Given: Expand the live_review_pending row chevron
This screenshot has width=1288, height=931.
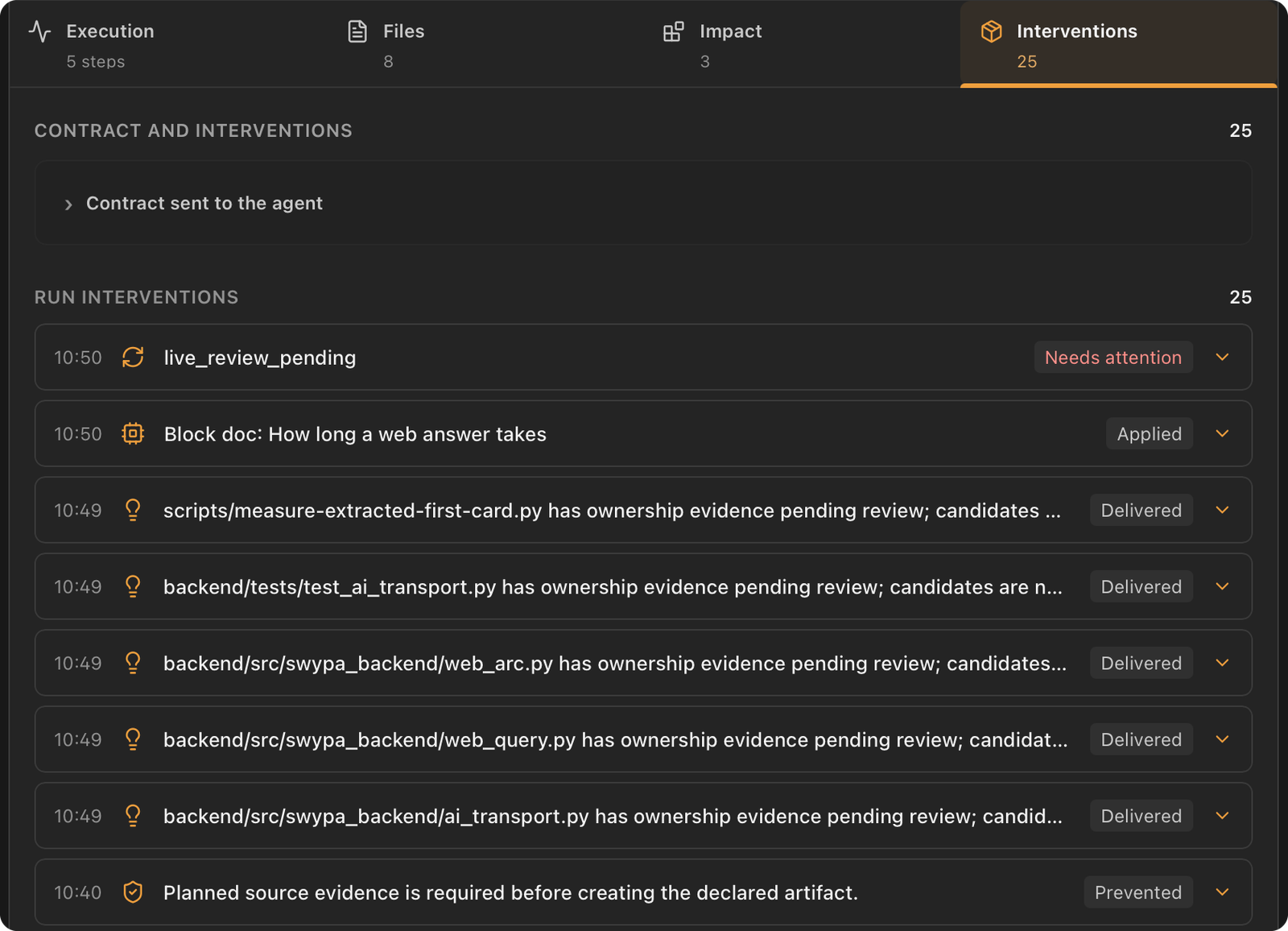Looking at the screenshot, I should point(1222,357).
